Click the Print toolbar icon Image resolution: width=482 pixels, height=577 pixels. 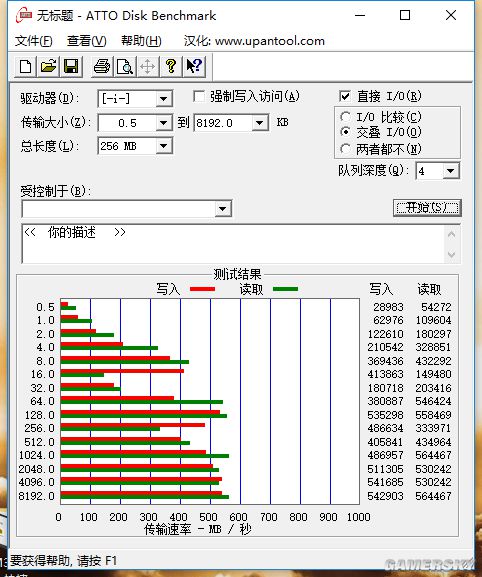(x=102, y=67)
